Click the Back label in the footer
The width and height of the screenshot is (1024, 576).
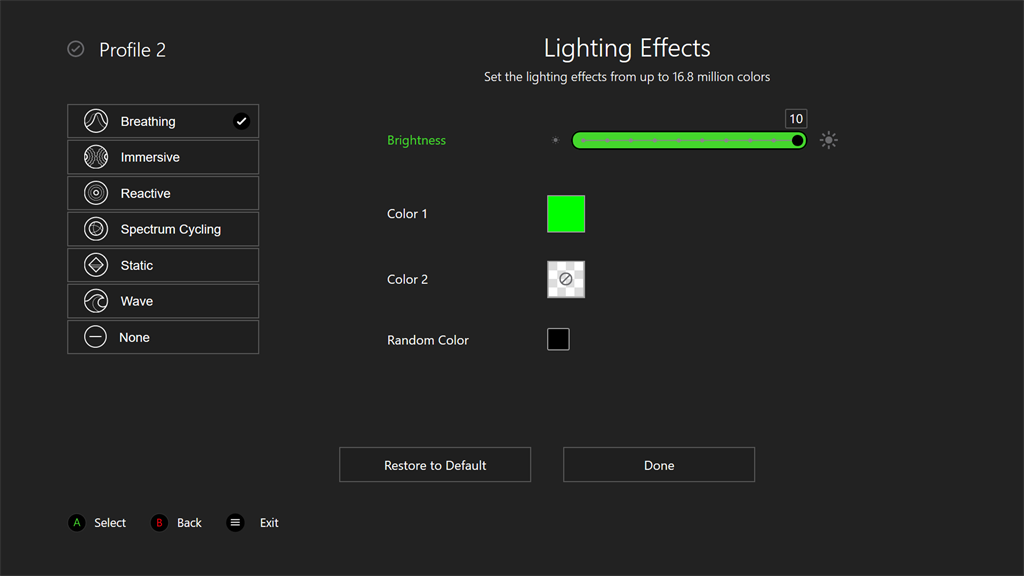click(189, 522)
